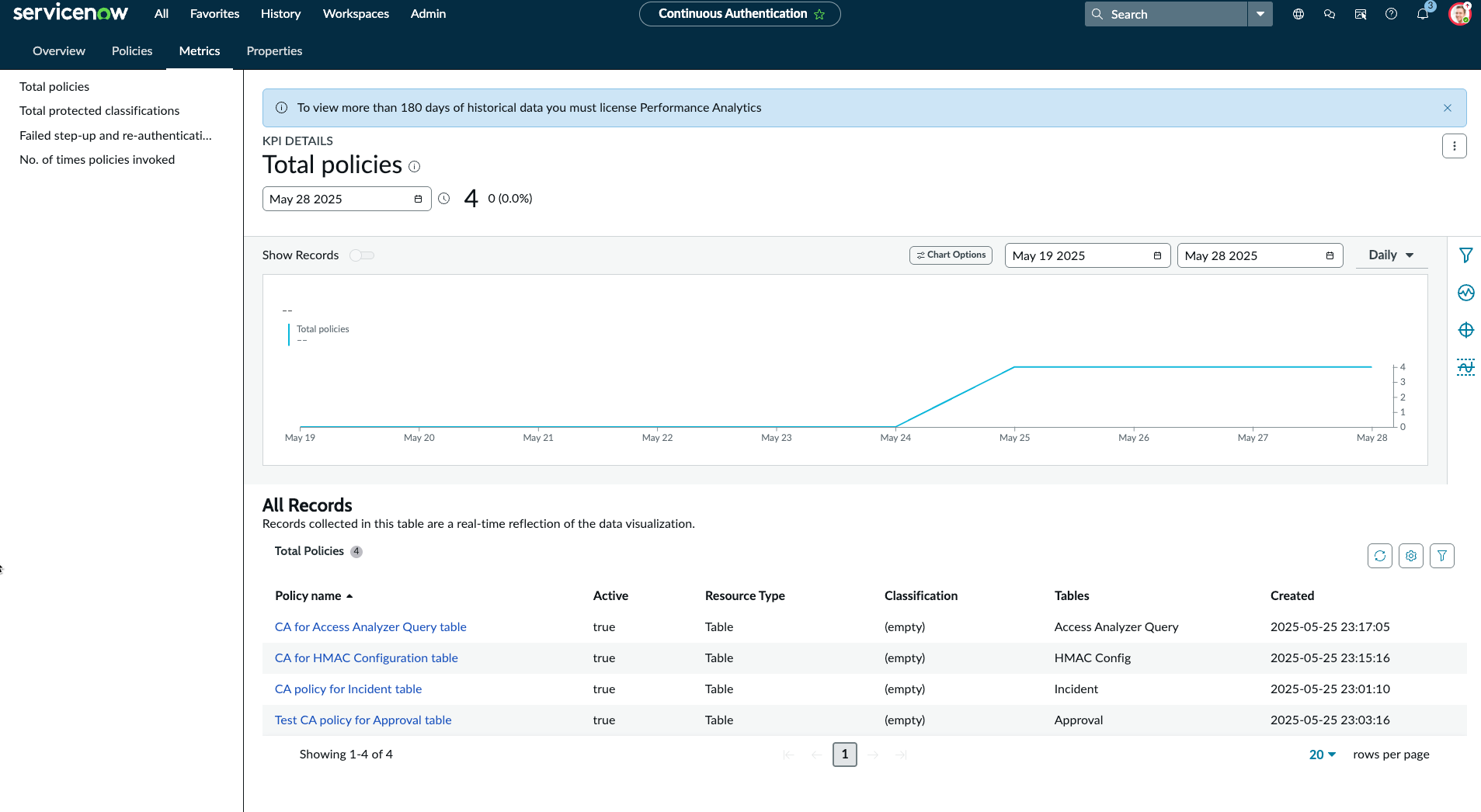Select Total protected classifications in the sidebar
This screenshot has width=1481, height=812.
point(99,110)
